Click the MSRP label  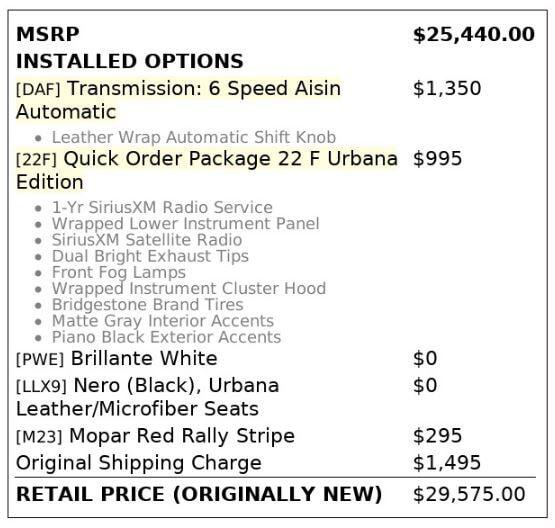coord(47,35)
